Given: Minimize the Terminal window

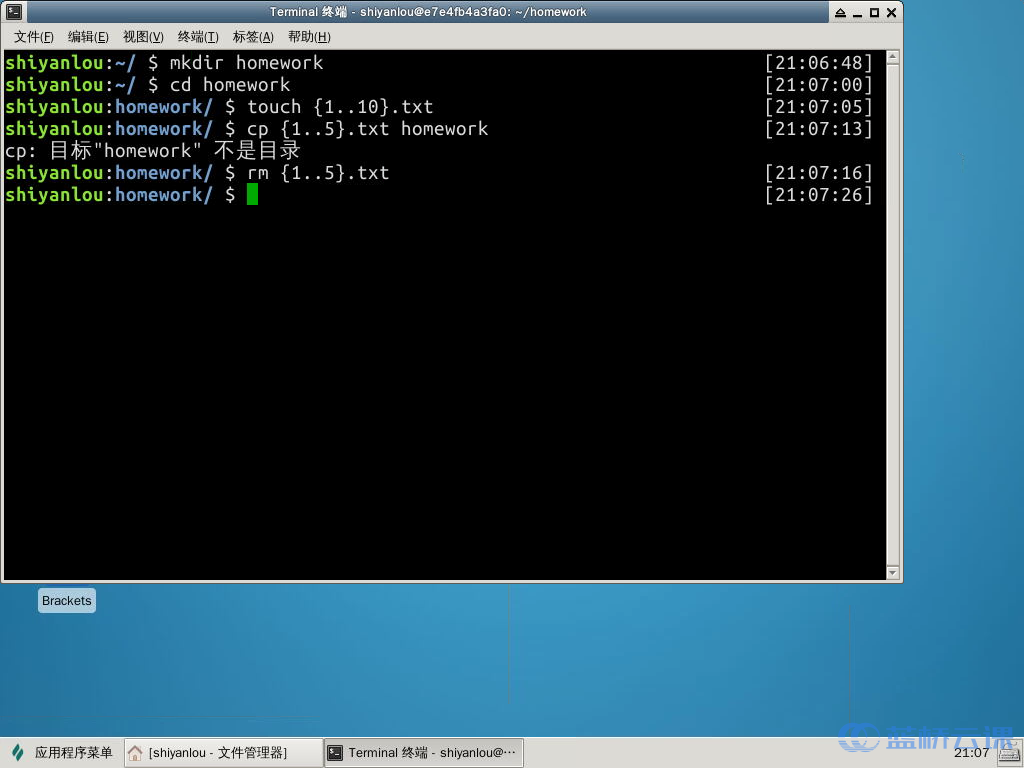Looking at the screenshot, I should [857, 12].
